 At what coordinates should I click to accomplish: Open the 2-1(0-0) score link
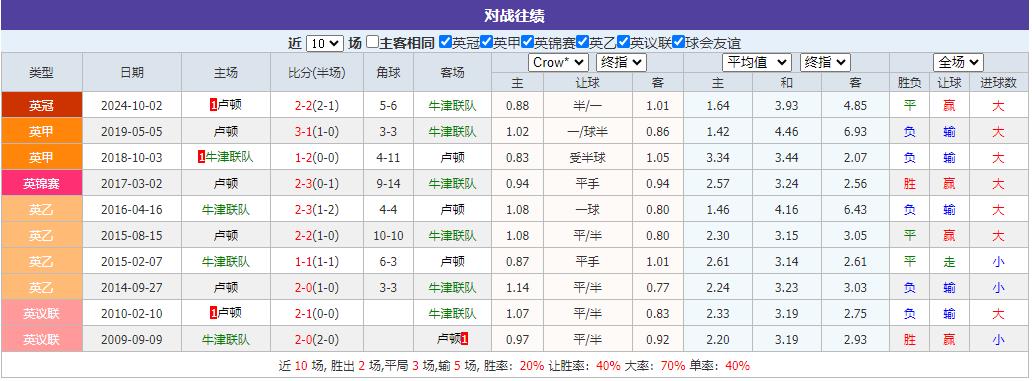coord(317,314)
